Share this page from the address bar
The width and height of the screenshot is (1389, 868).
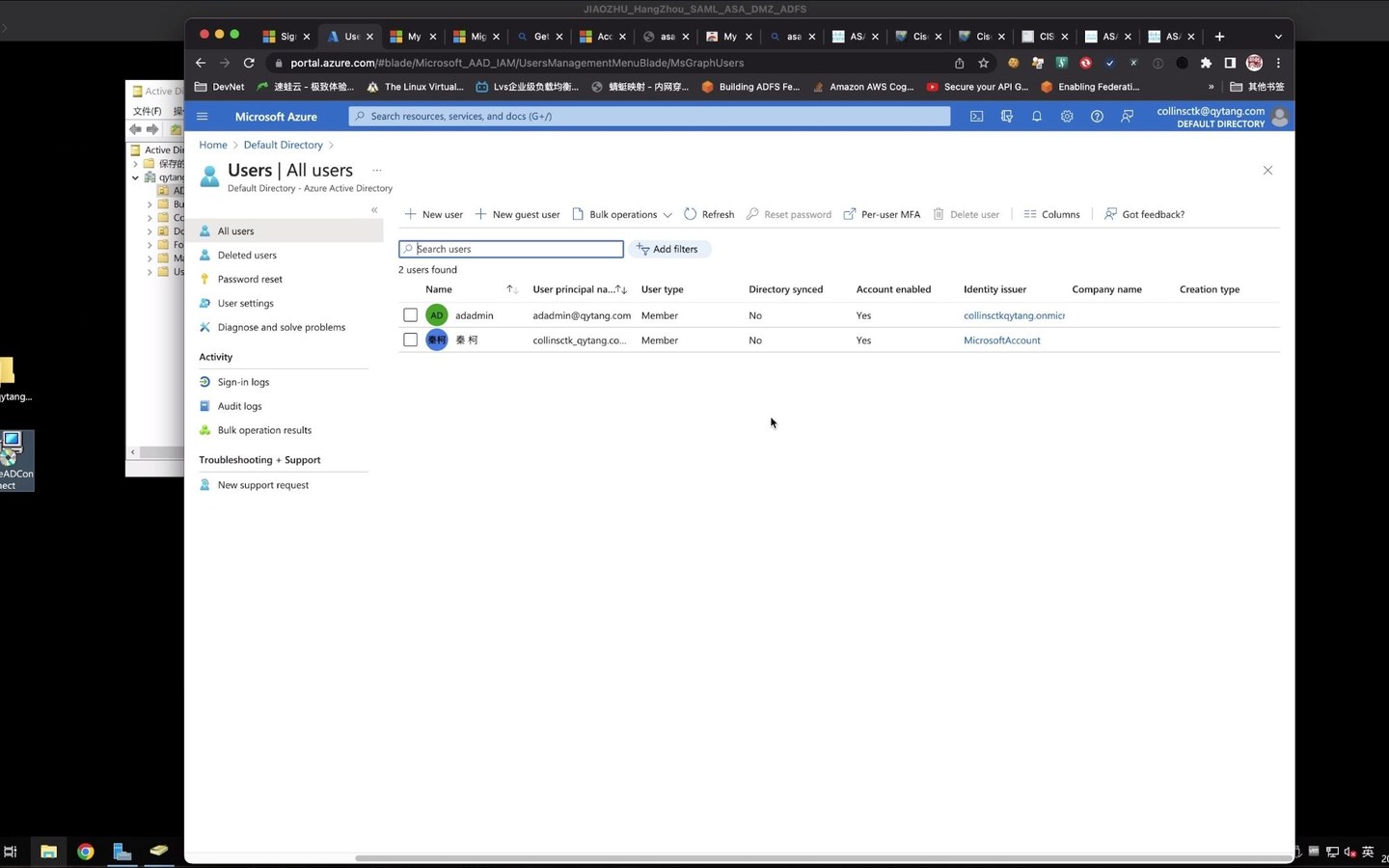point(959,63)
